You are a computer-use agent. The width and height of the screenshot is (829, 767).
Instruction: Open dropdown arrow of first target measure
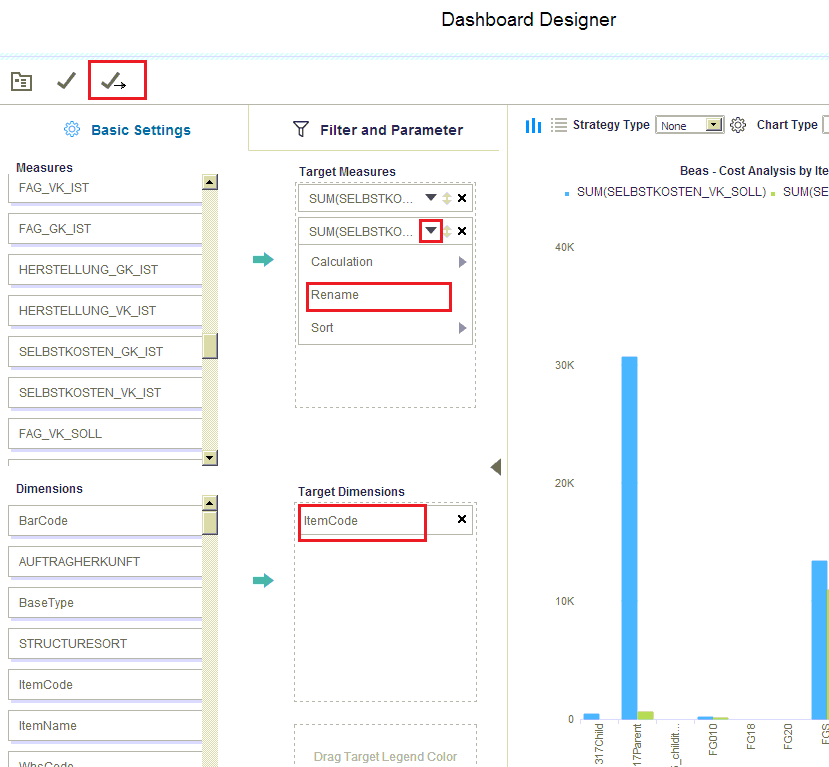pos(431,198)
